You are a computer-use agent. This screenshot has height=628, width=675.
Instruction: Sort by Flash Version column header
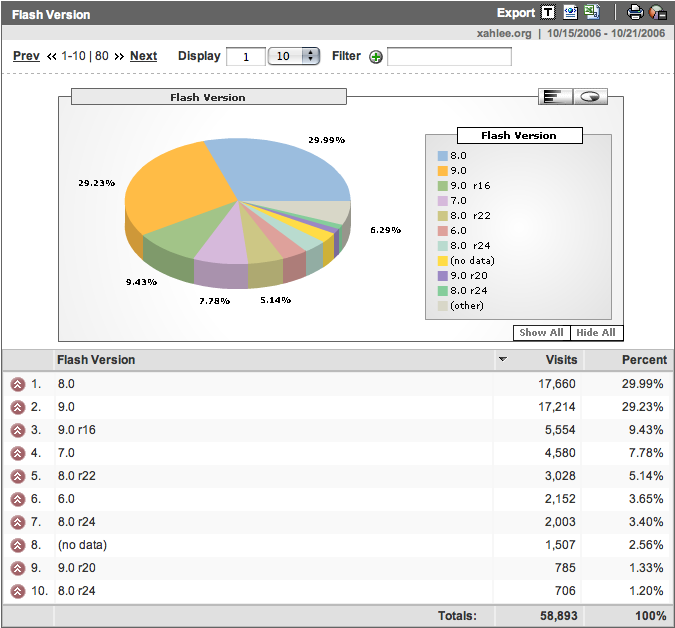click(x=96, y=360)
